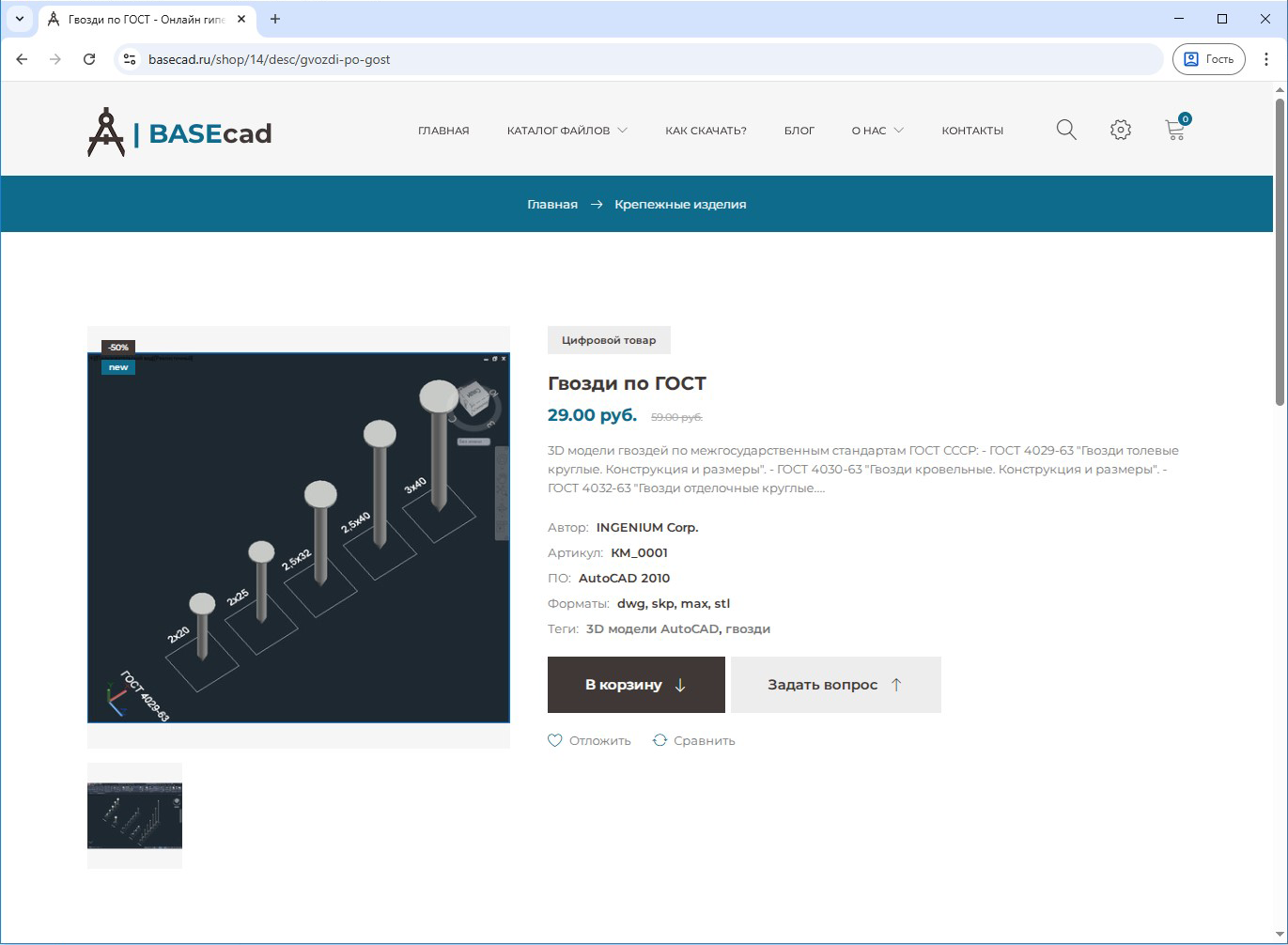Go to the Блог menu item

coord(799,131)
